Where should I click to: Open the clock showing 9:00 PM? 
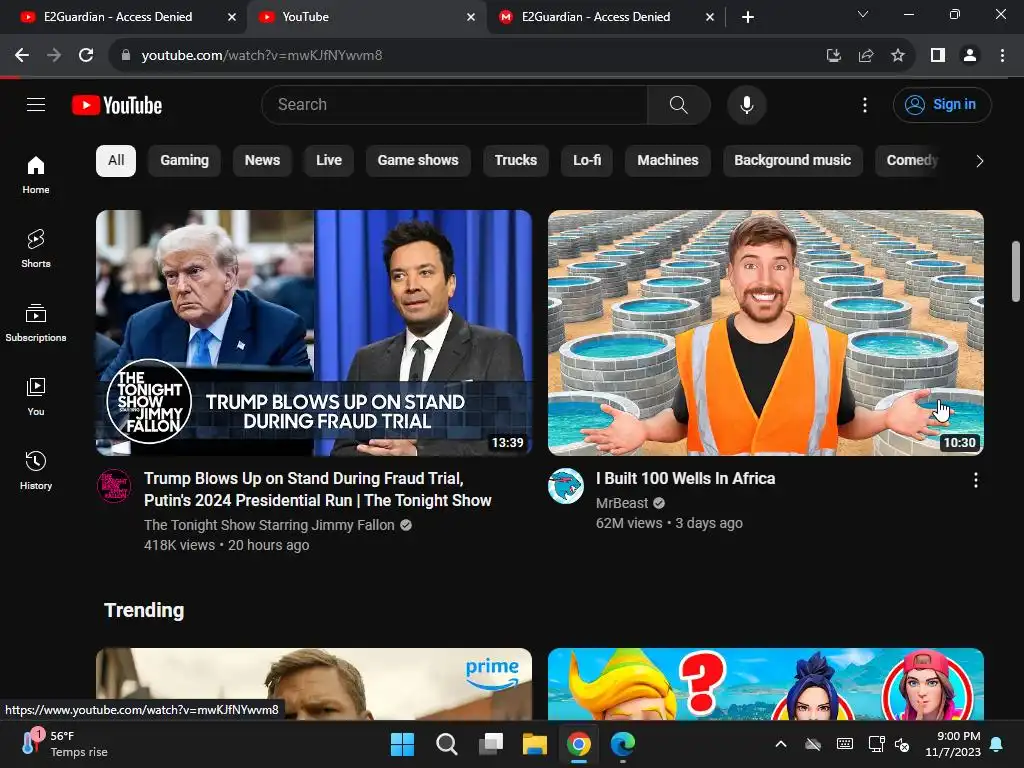tap(953, 744)
